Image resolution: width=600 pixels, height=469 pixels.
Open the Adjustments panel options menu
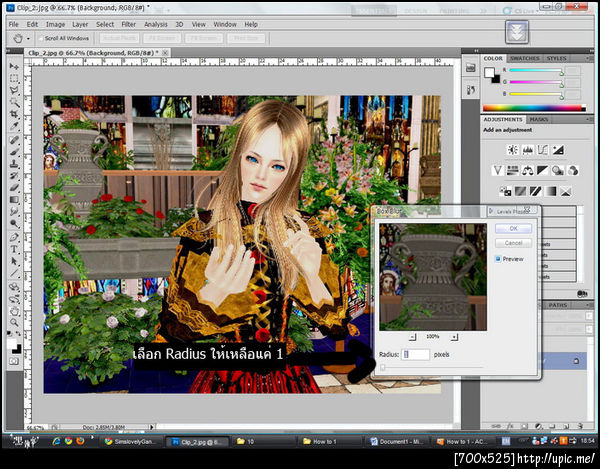pos(589,119)
